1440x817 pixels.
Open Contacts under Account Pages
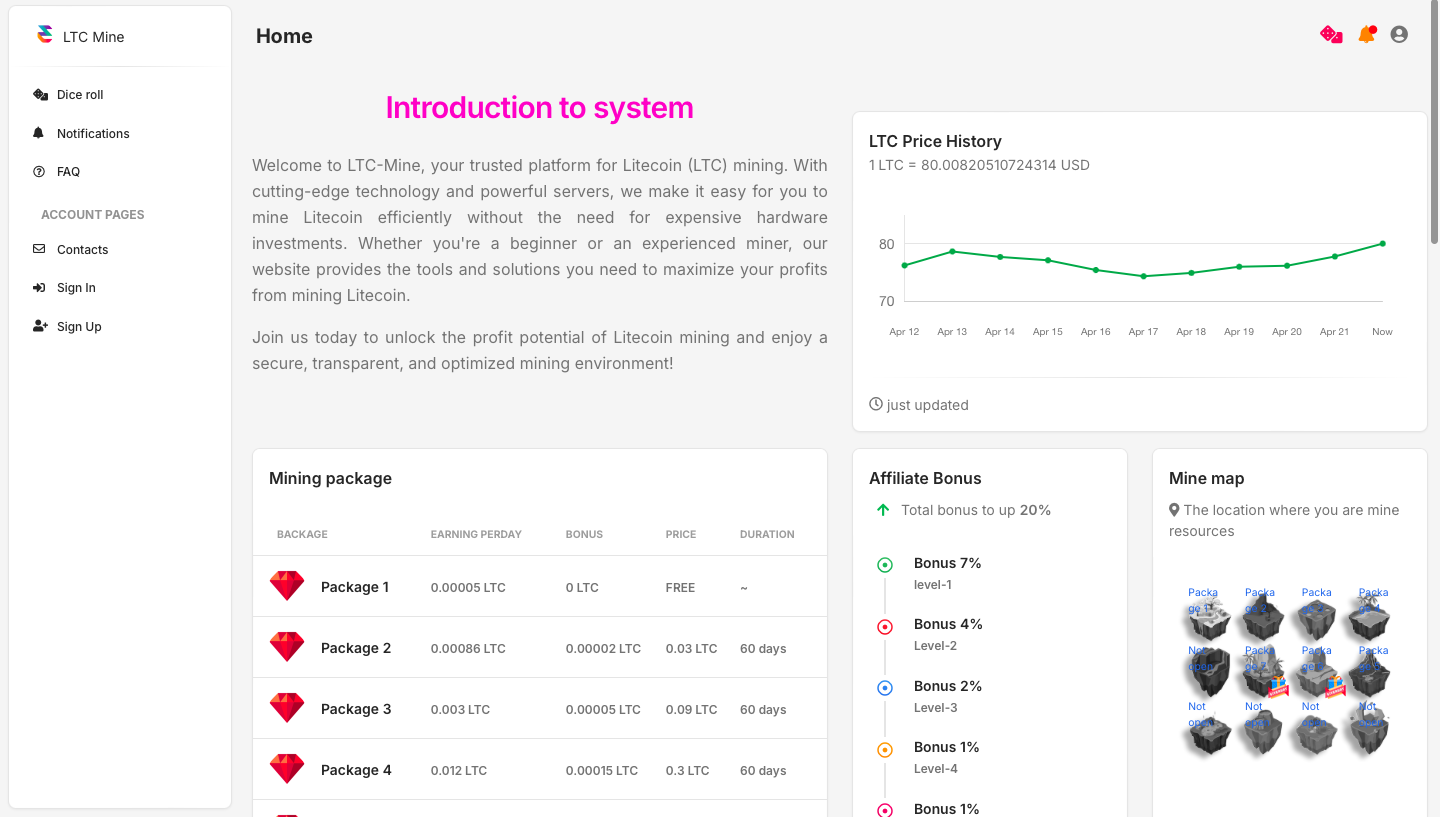coord(82,250)
